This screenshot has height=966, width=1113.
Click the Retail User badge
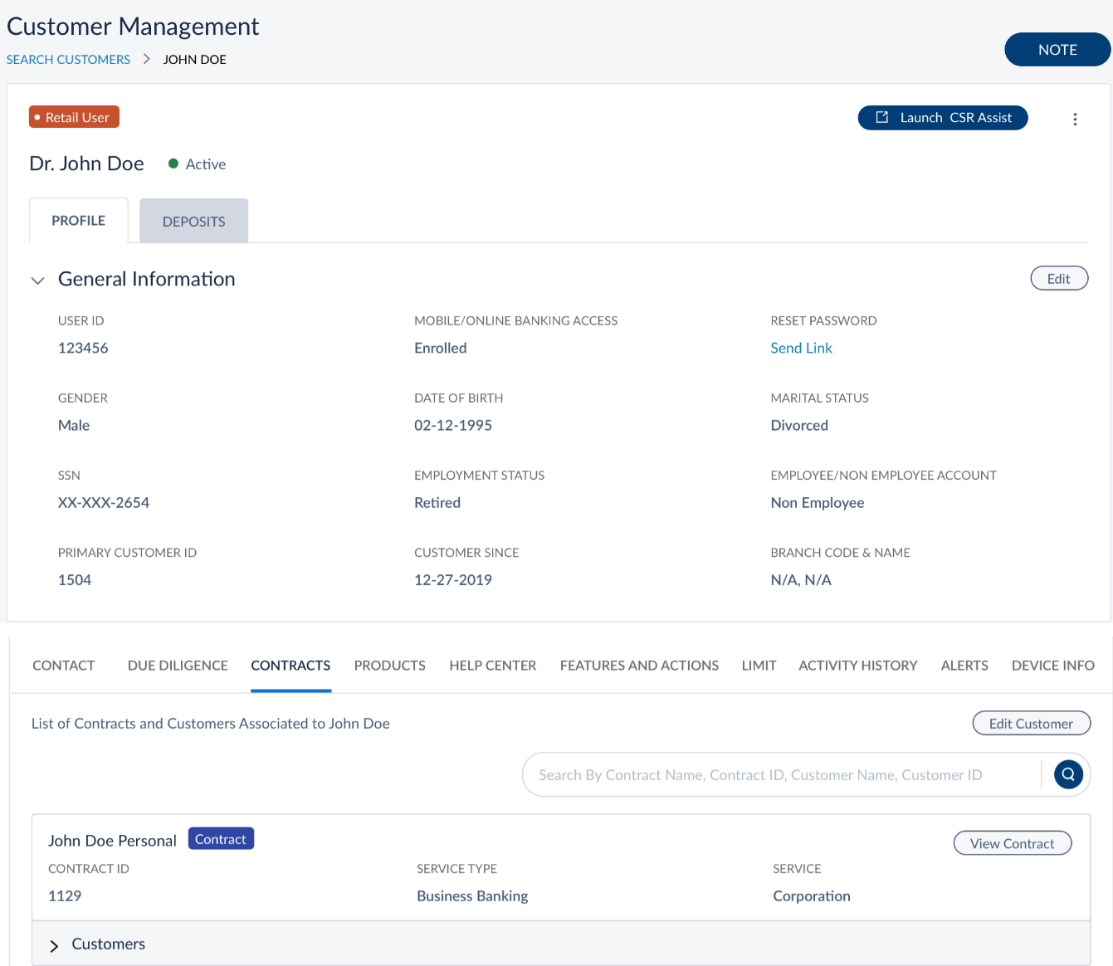pos(74,118)
